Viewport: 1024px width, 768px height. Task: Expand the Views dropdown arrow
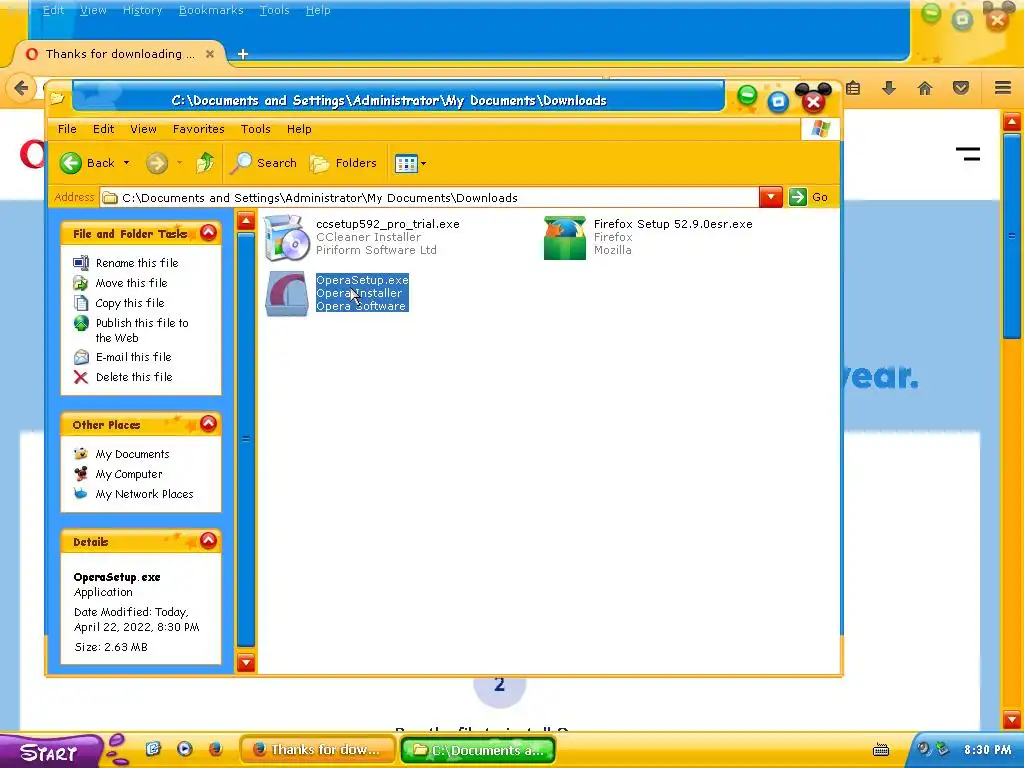point(423,163)
